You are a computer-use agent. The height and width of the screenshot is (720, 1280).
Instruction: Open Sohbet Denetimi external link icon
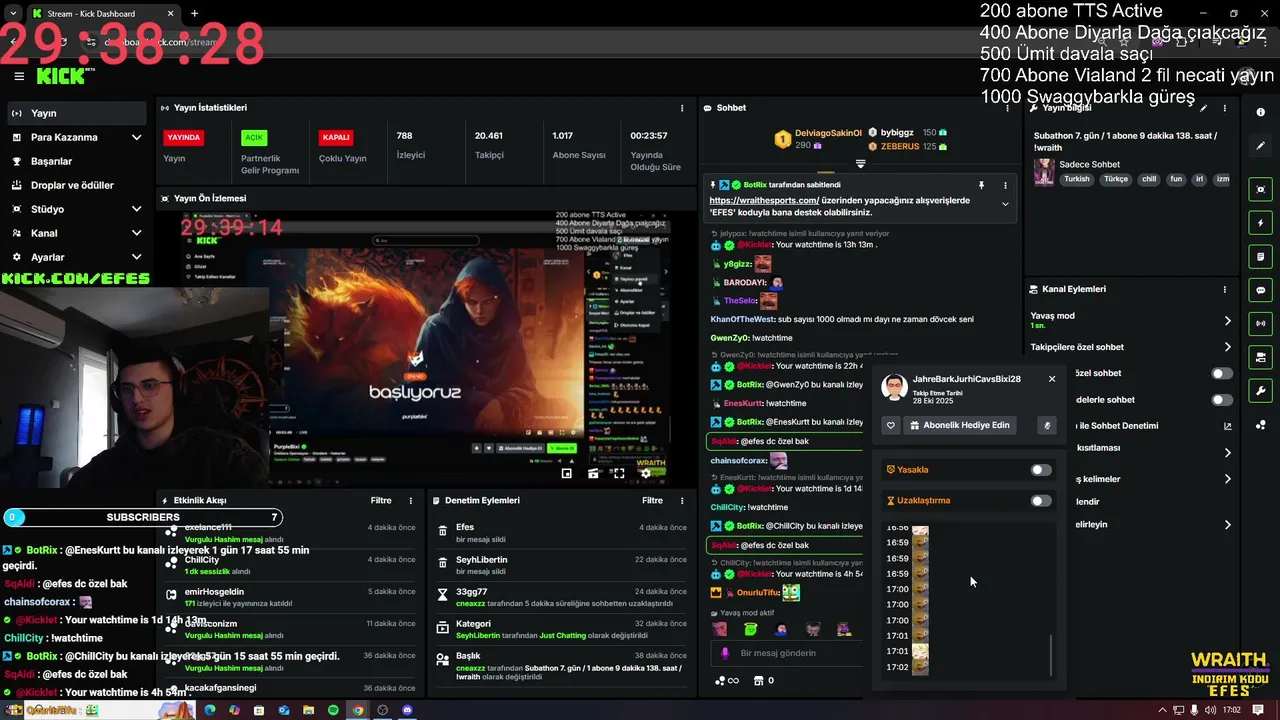pyautogui.click(x=1228, y=426)
